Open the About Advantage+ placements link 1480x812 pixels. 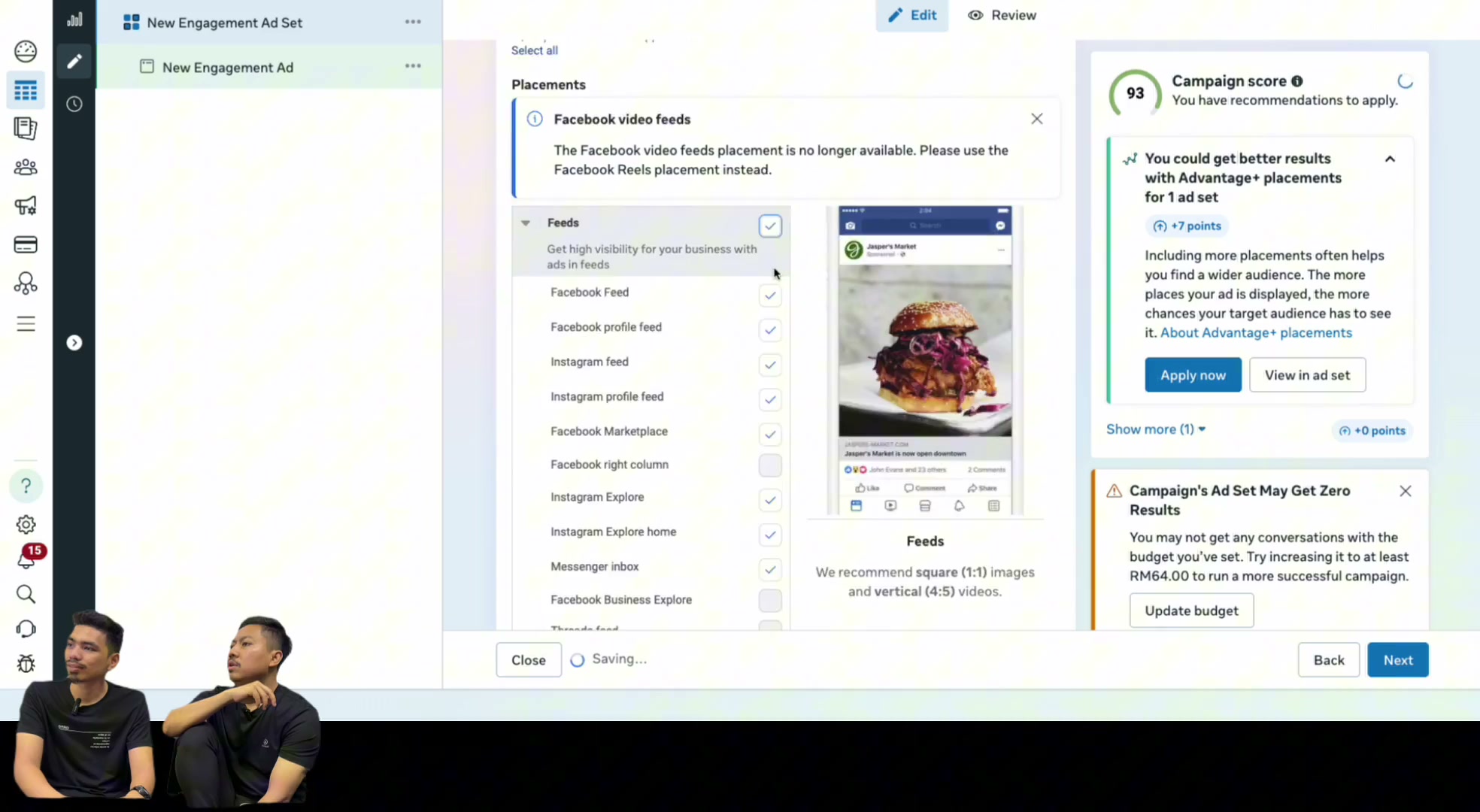1256,333
